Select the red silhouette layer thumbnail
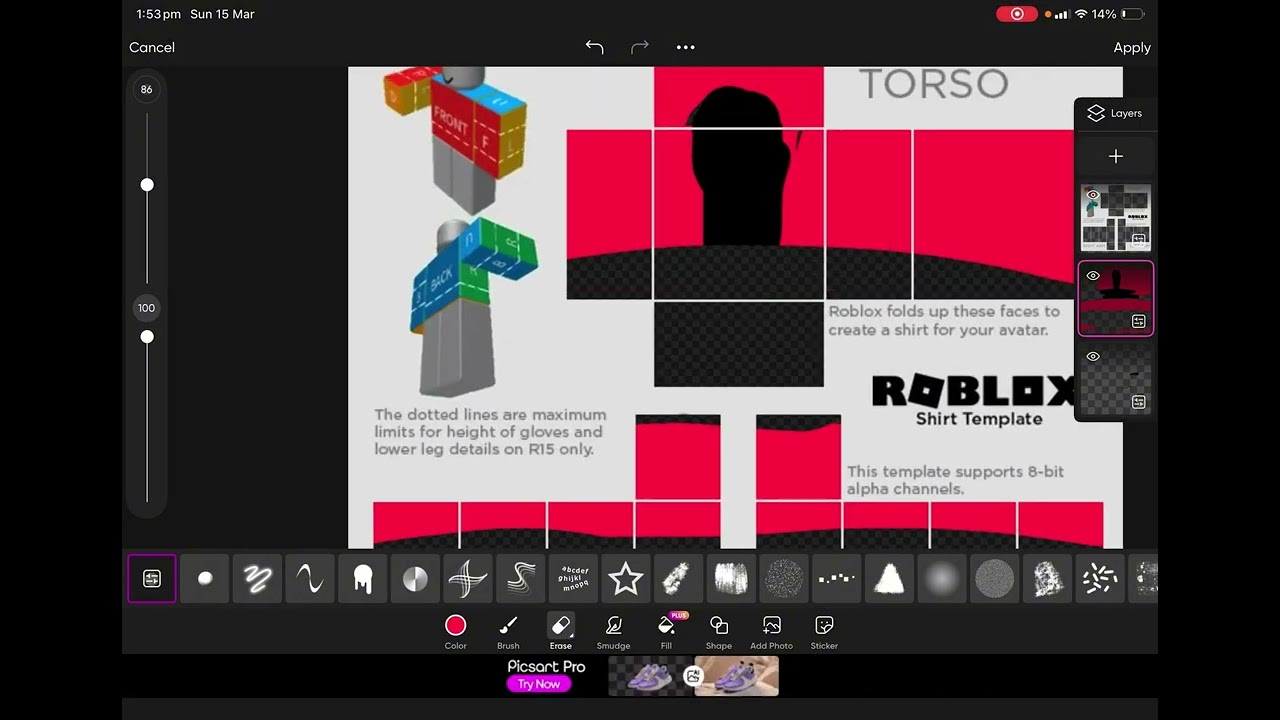The height and width of the screenshot is (720, 1280). 1116,298
